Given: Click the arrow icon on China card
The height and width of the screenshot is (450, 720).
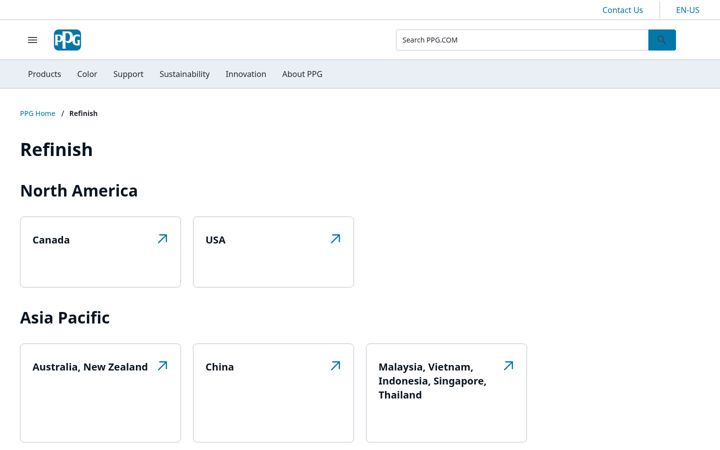Looking at the screenshot, I should [336, 366].
